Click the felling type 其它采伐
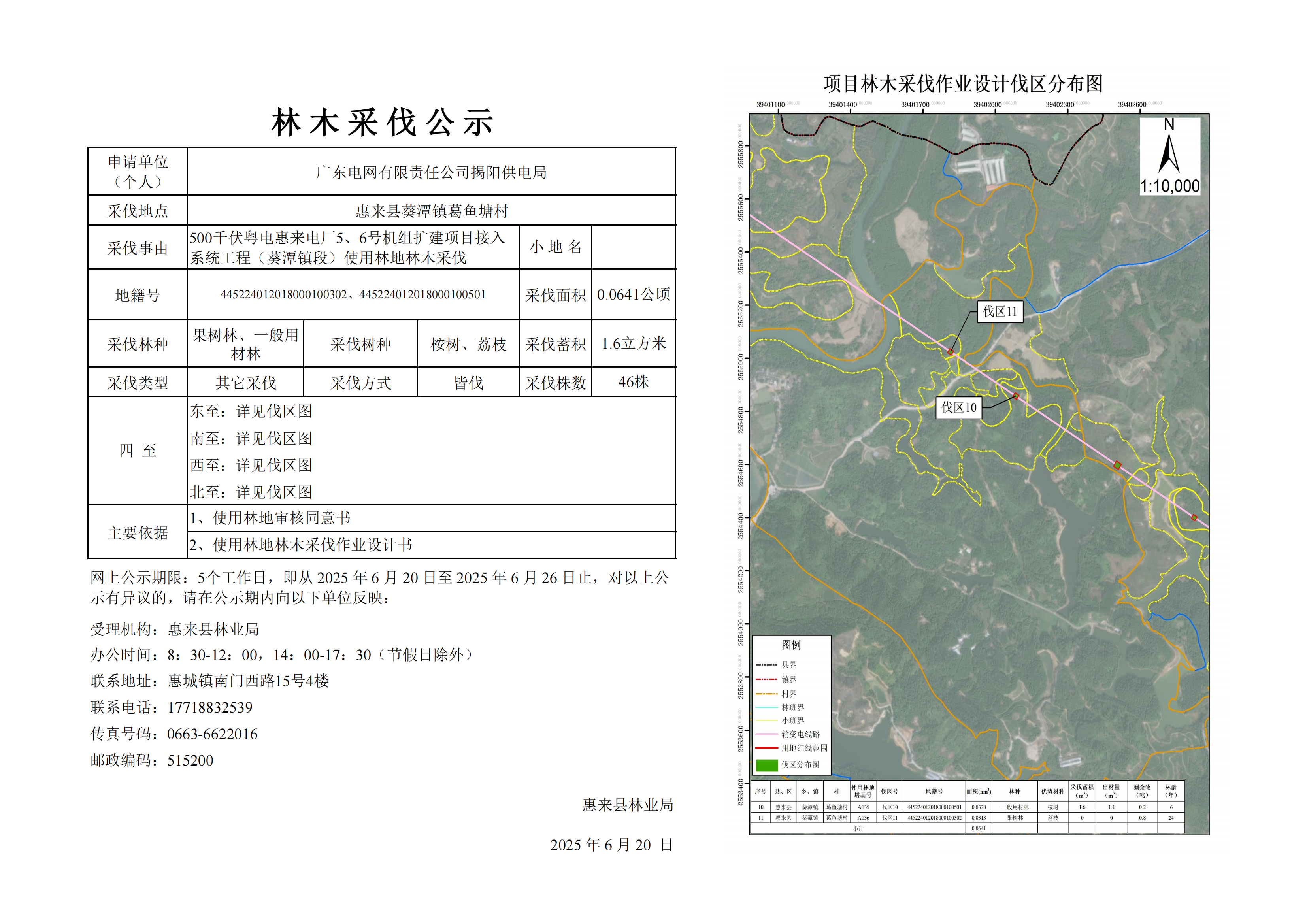This screenshot has width=1307, height=924. pyautogui.click(x=245, y=383)
